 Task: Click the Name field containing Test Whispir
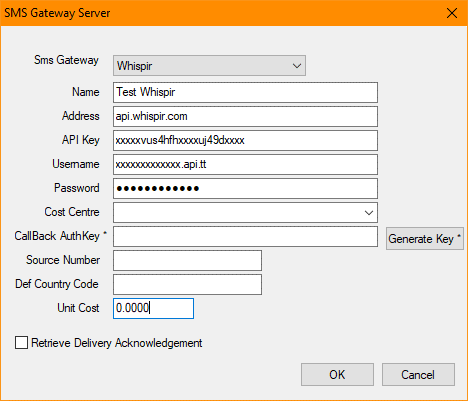point(245,92)
